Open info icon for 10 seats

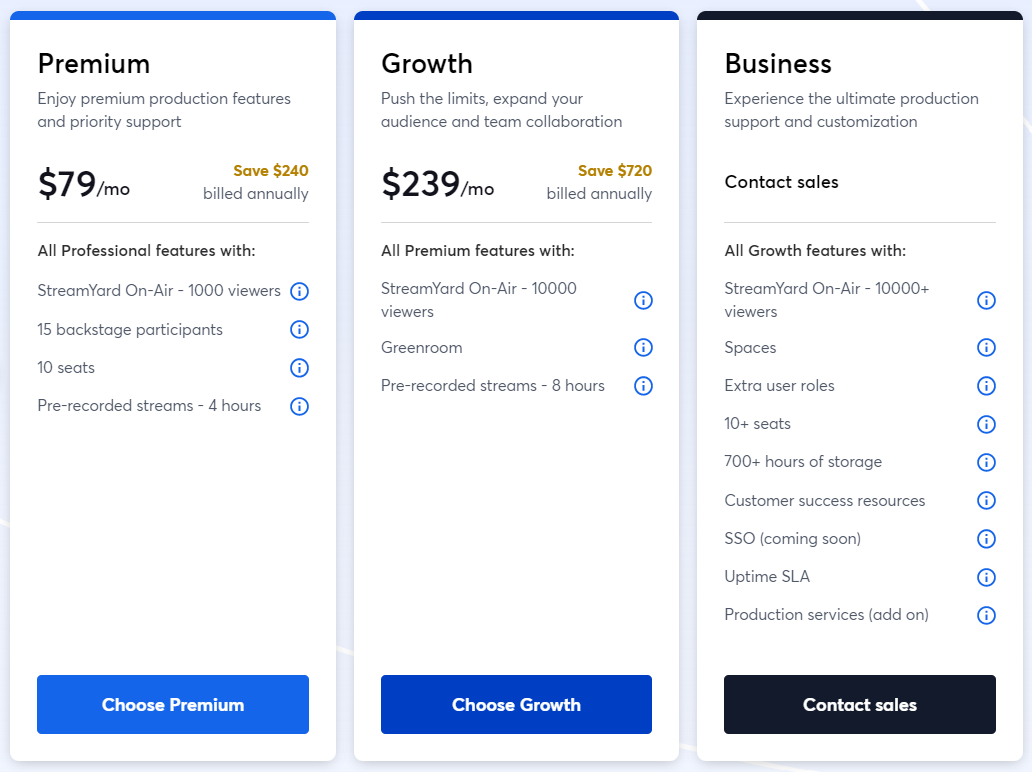299,368
